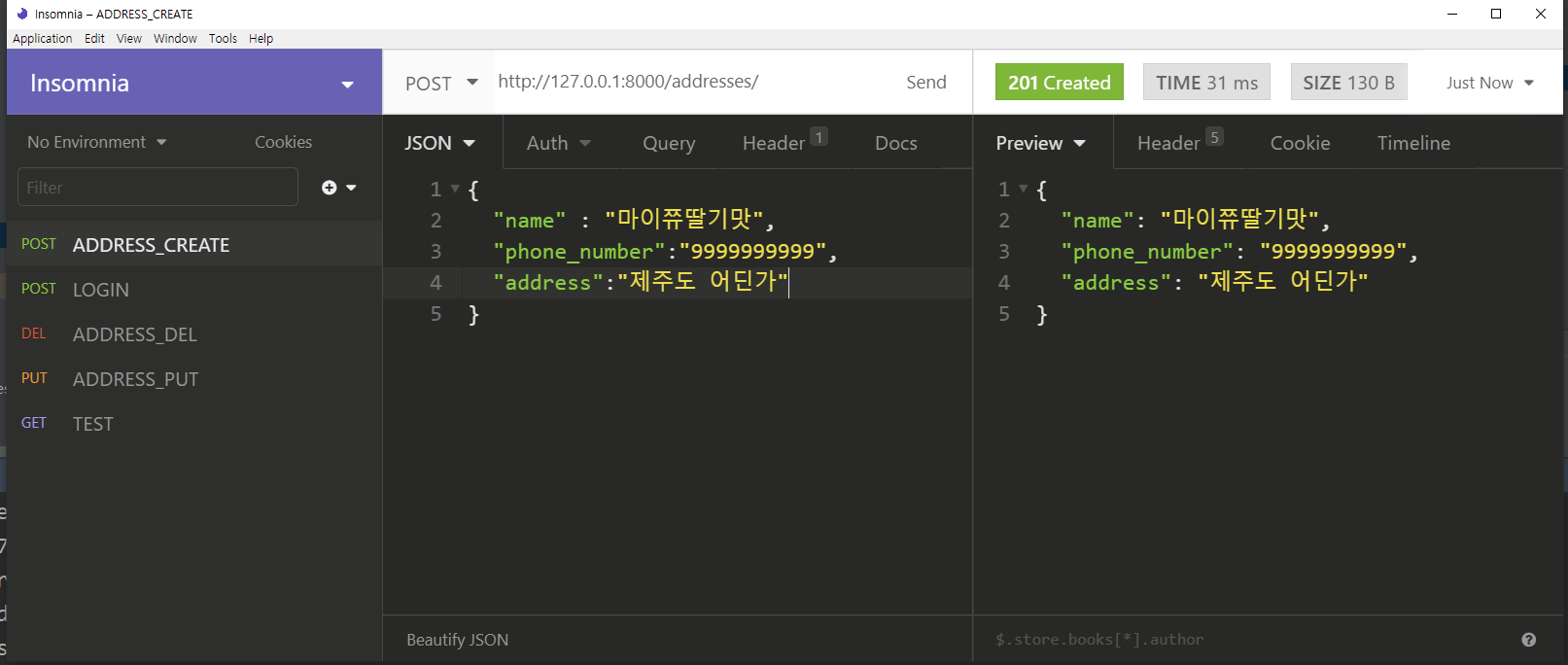
Task: Click the TIME 31 ms tag
Action: pyautogui.click(x=1206, y=83)
